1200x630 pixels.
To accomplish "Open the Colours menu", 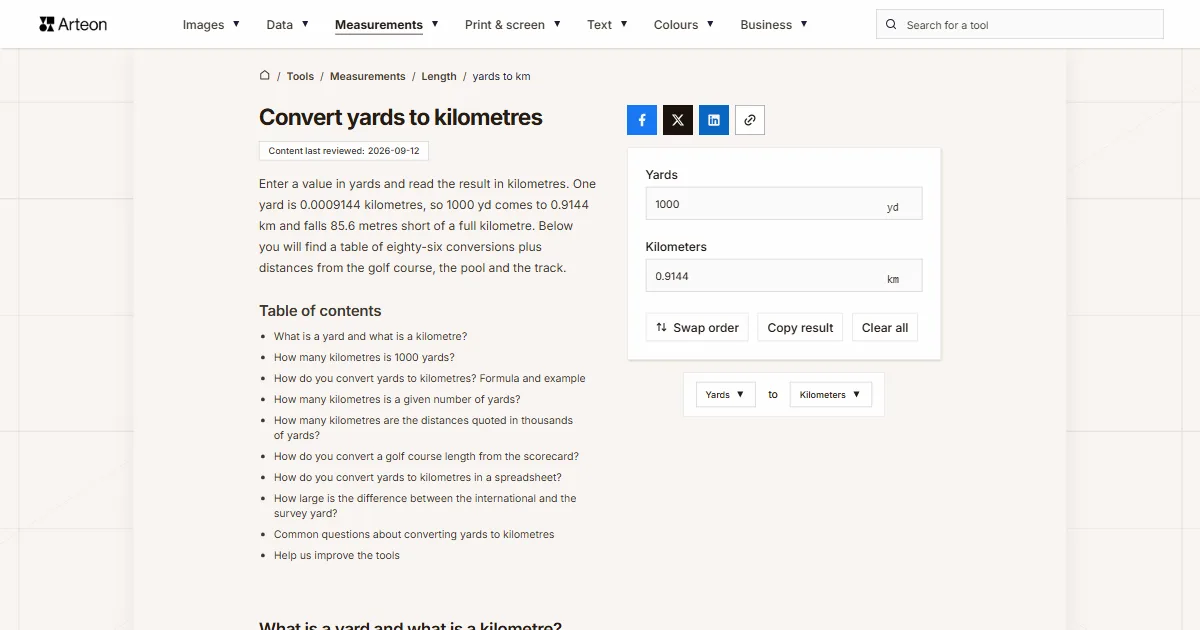I will point(684,24).
